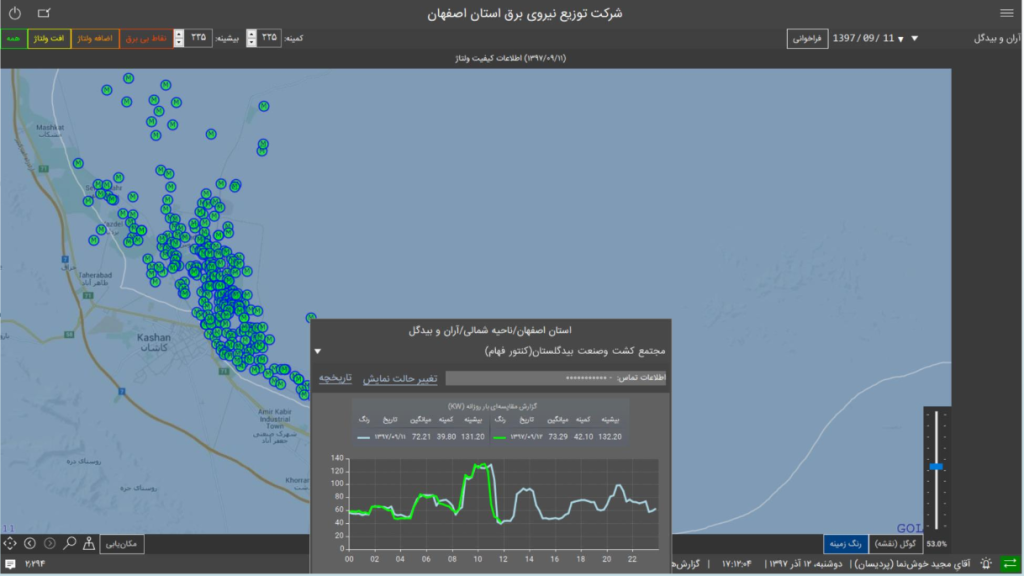Click the power icon in title bar
The image size is (1024, 576).
(x=14, y=13)
